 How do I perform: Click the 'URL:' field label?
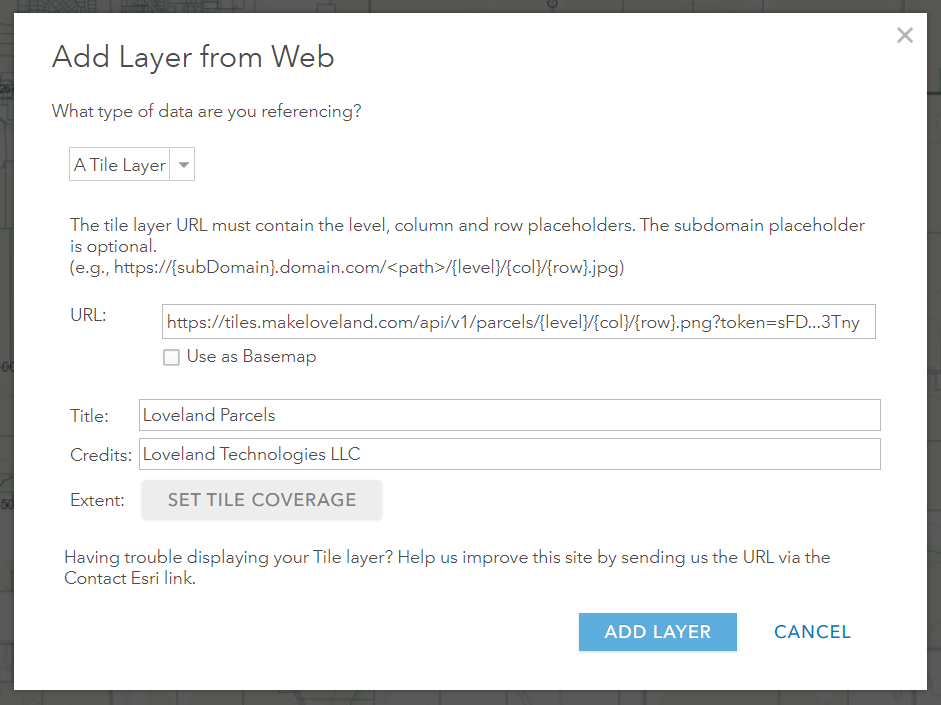coord(88,315)
